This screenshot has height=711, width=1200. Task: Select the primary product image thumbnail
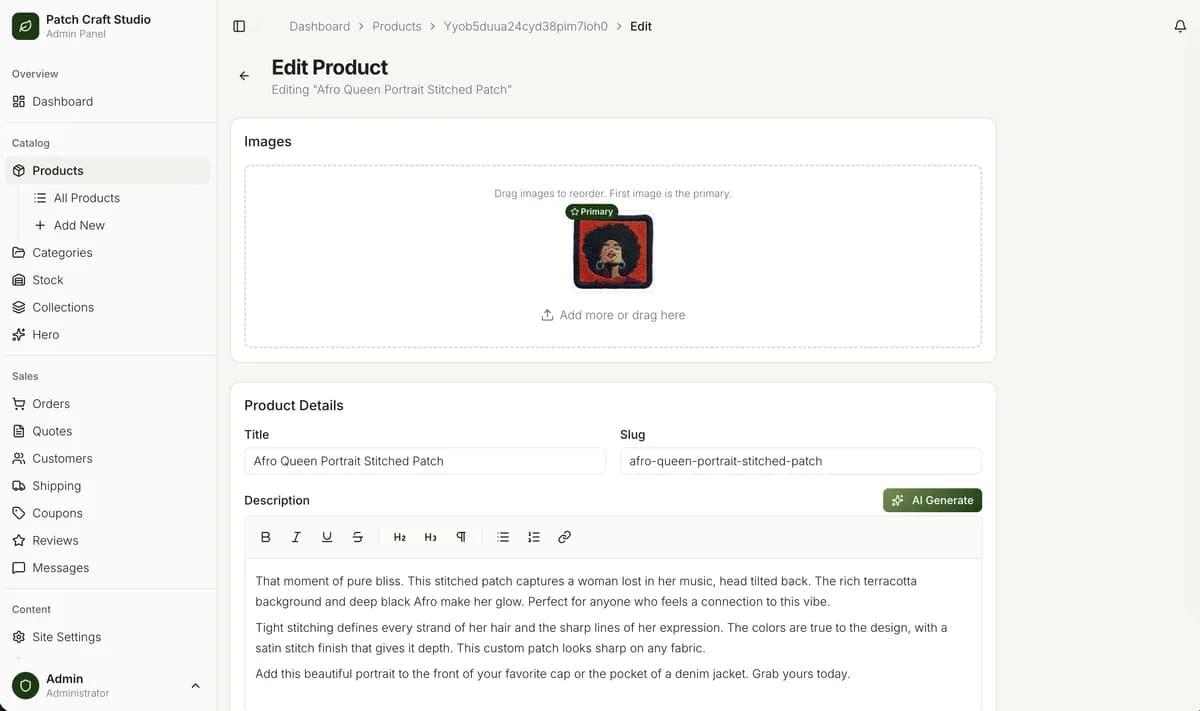tap(613, 251)
